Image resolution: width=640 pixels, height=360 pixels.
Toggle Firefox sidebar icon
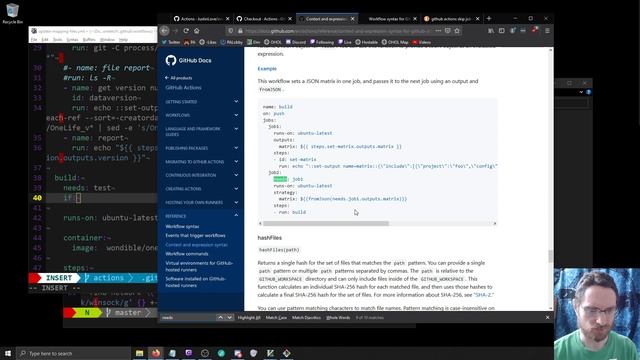(x=502, y=31)
